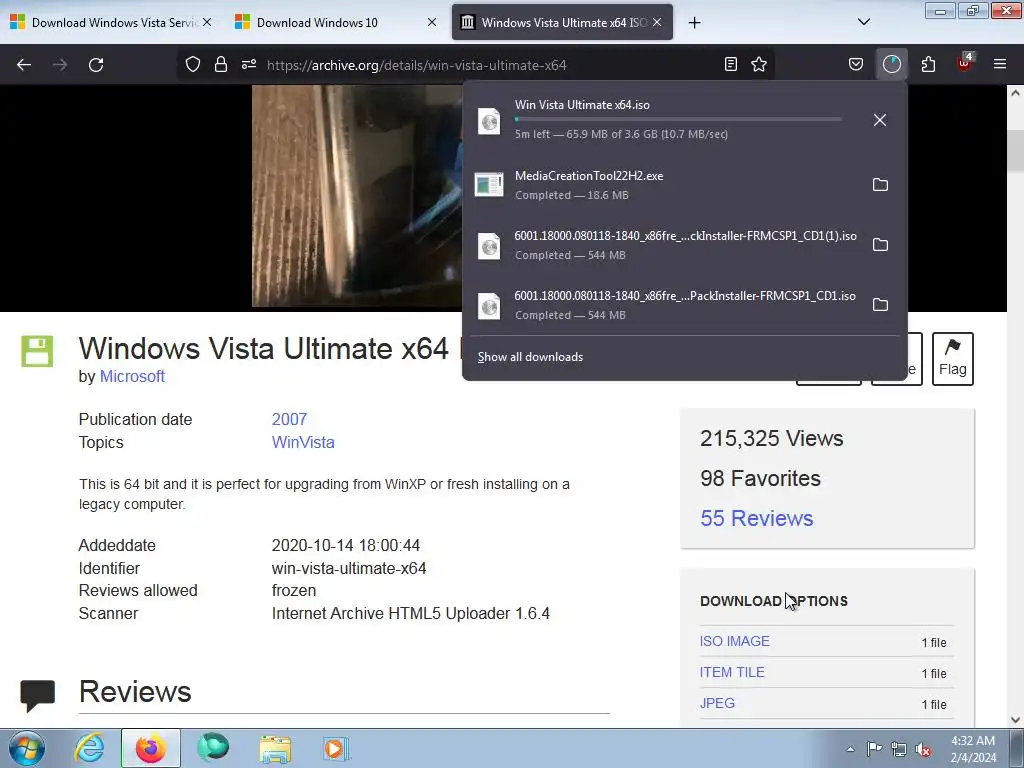Show MediaCreationTool22H2.exe in folder
Screen dimensions: 1024x768
click(880, 185)
